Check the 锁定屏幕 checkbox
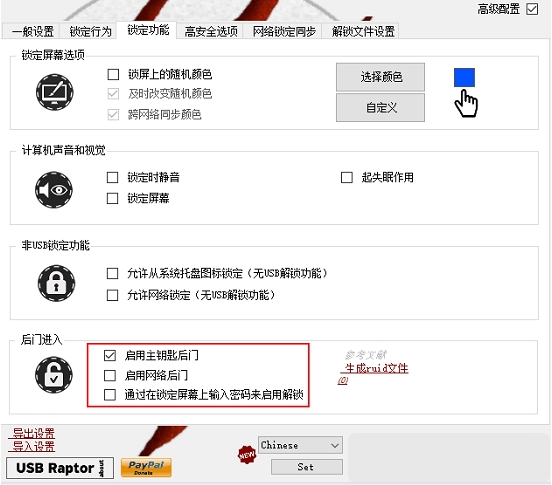The width and height of the screenshot is (552, 485). 112,198
